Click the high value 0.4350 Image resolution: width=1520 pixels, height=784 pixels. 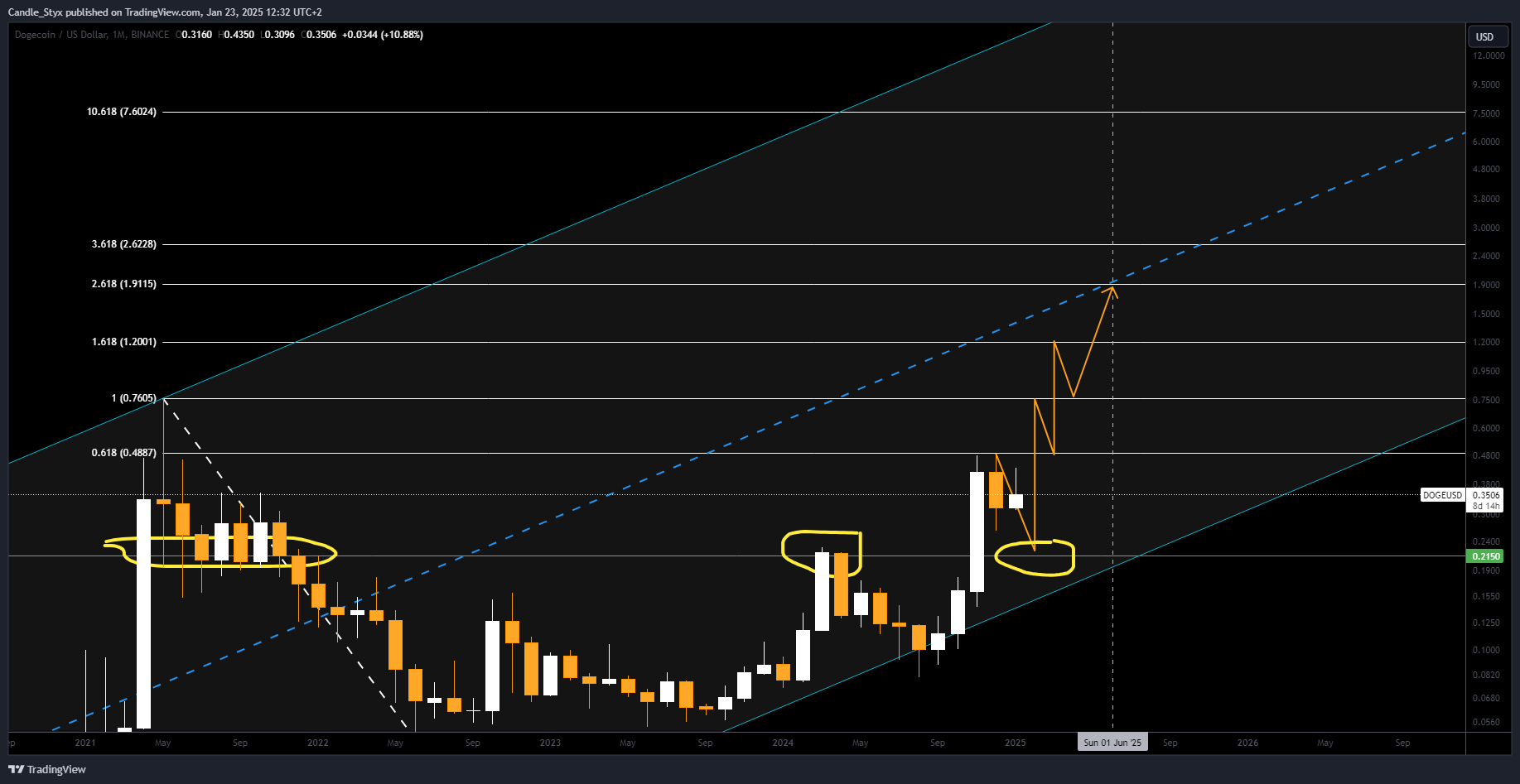point(239,35)
